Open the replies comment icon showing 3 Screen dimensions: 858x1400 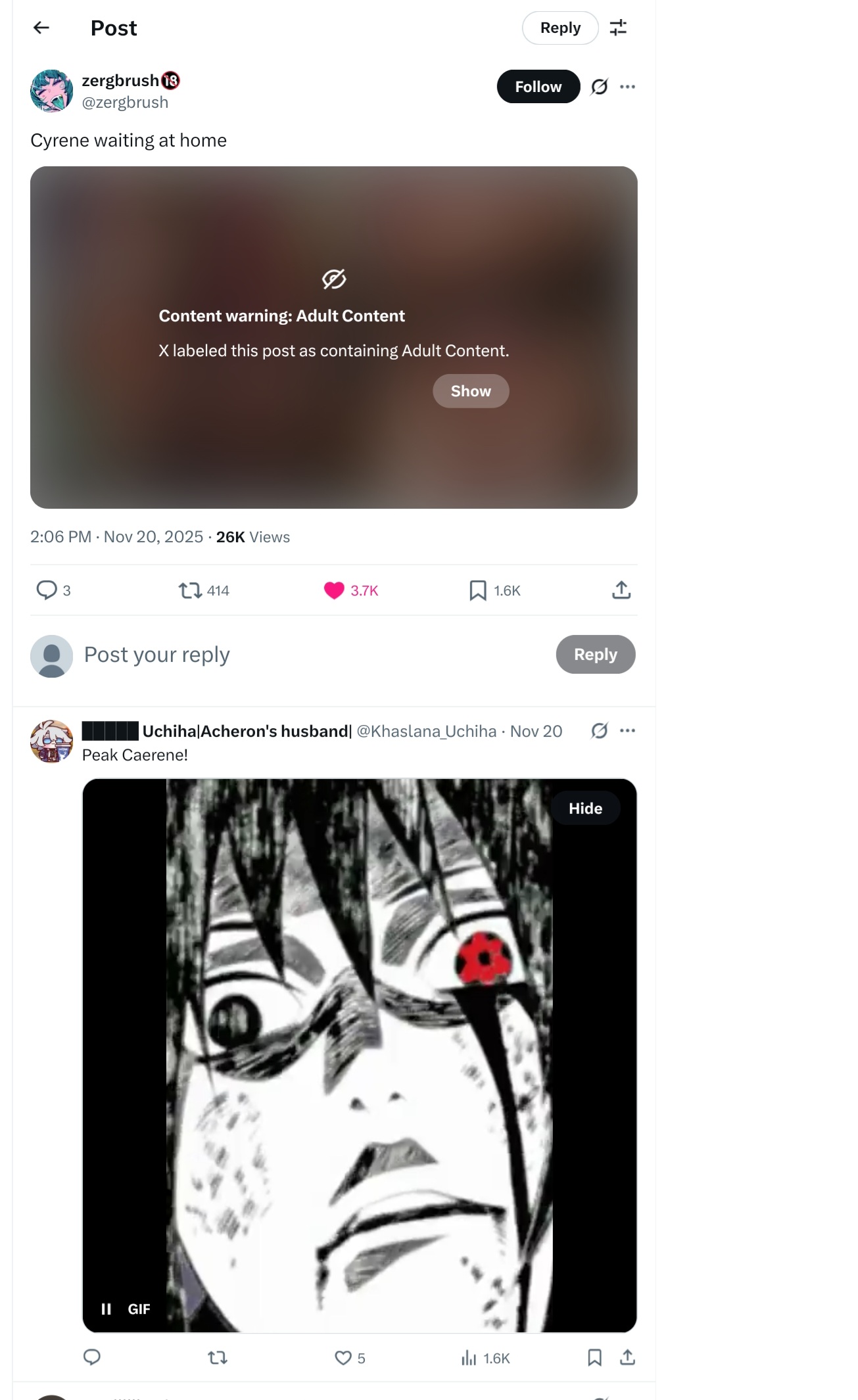(x=53, y=590)
